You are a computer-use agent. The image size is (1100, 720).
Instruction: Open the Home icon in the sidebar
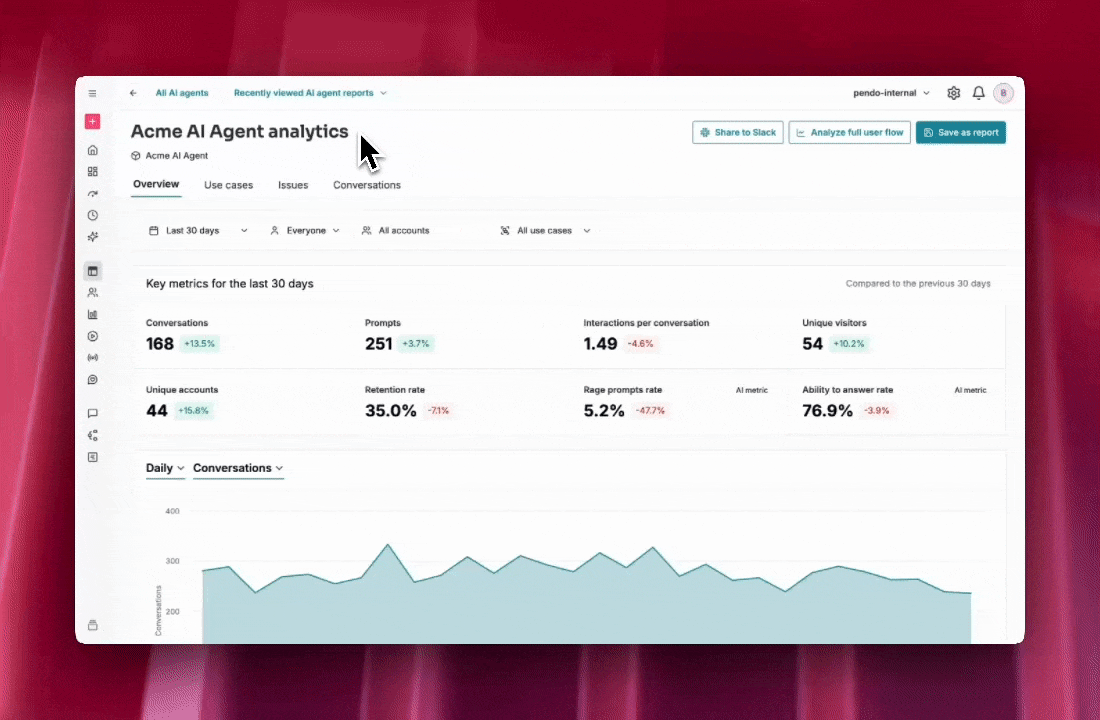[92, 150]
